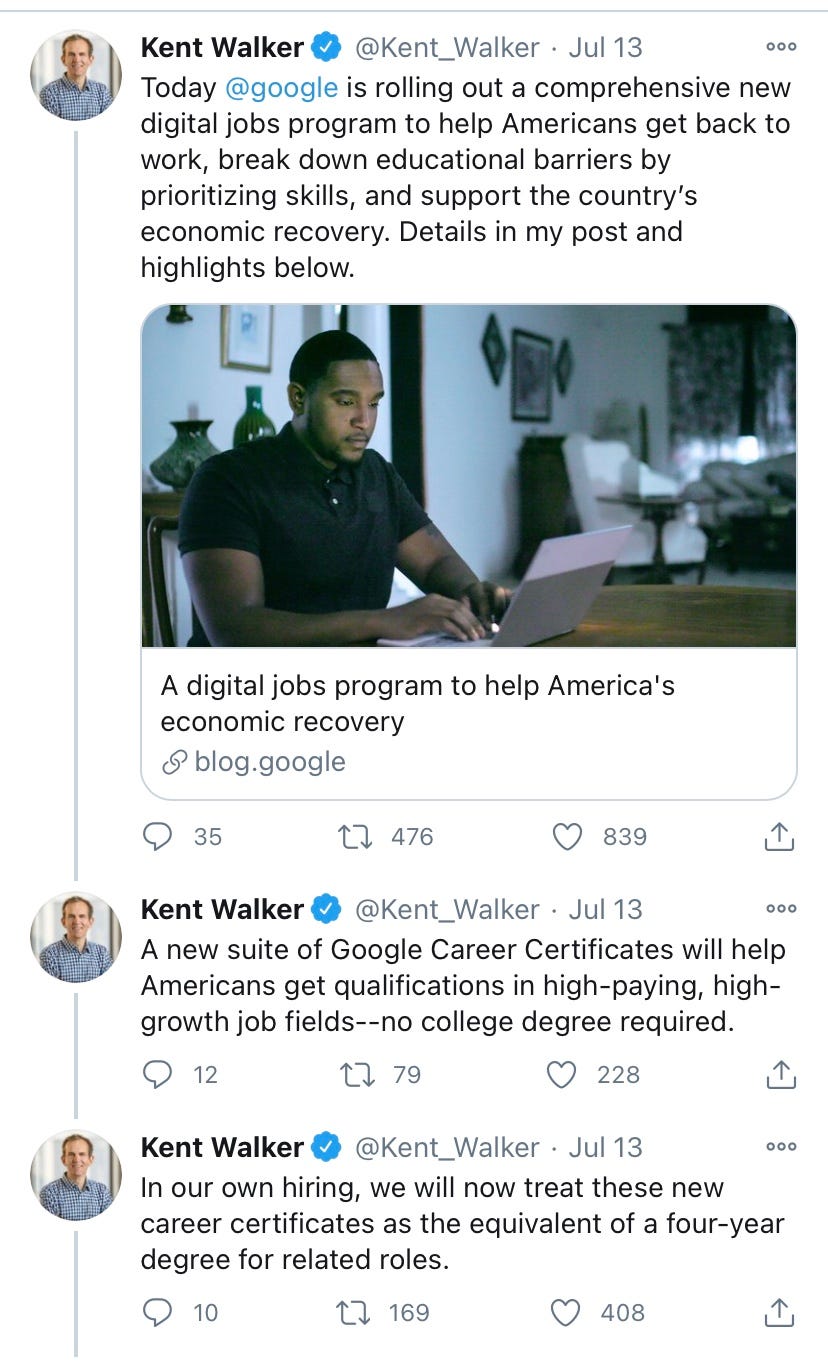Viewport: 828px width, 1367px height.
Task: Like the tweet with 228 likes
Action: pos(562,1074)
